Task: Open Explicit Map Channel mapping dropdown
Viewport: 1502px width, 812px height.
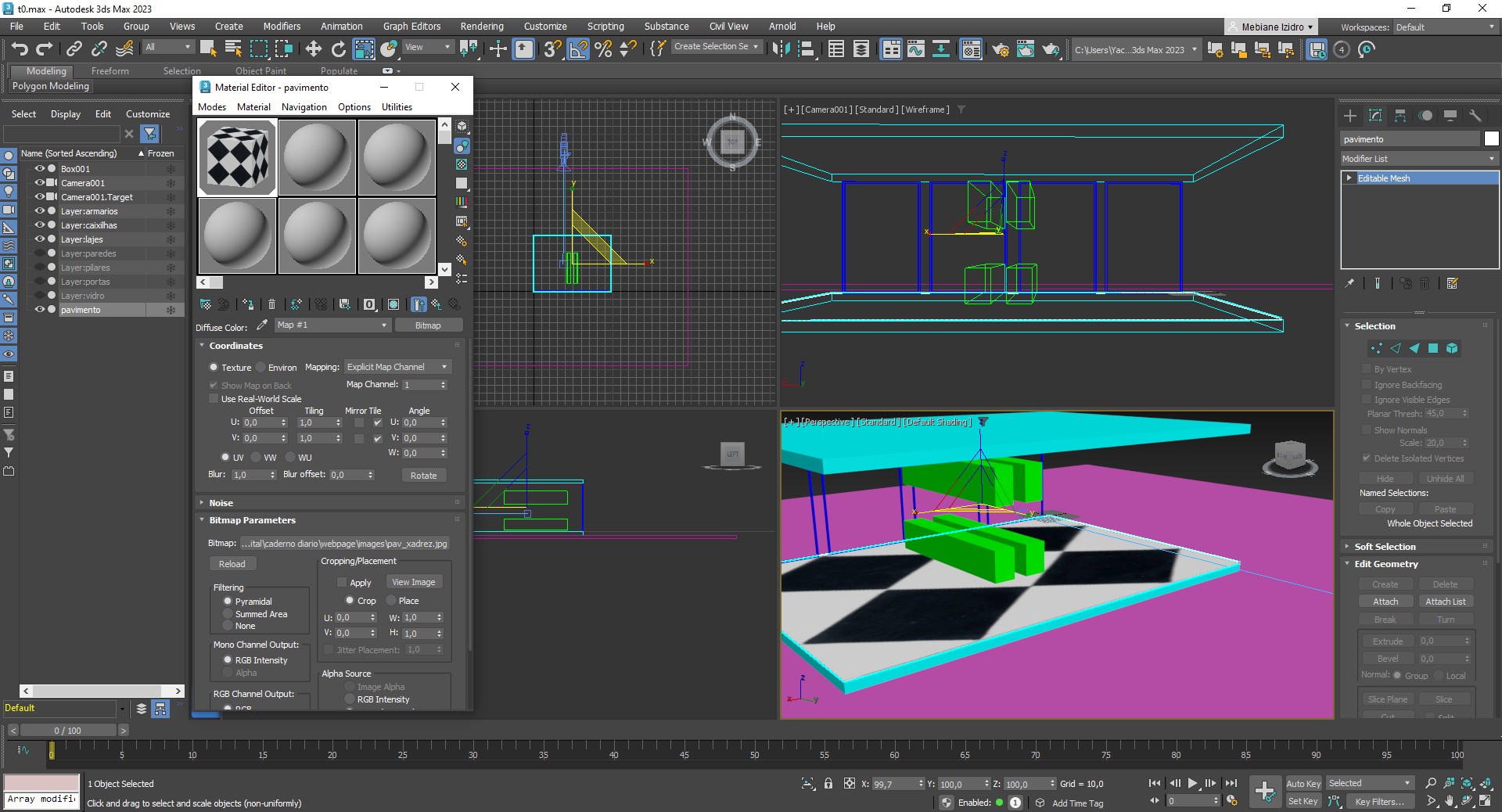Action: (x=397, y=367)
